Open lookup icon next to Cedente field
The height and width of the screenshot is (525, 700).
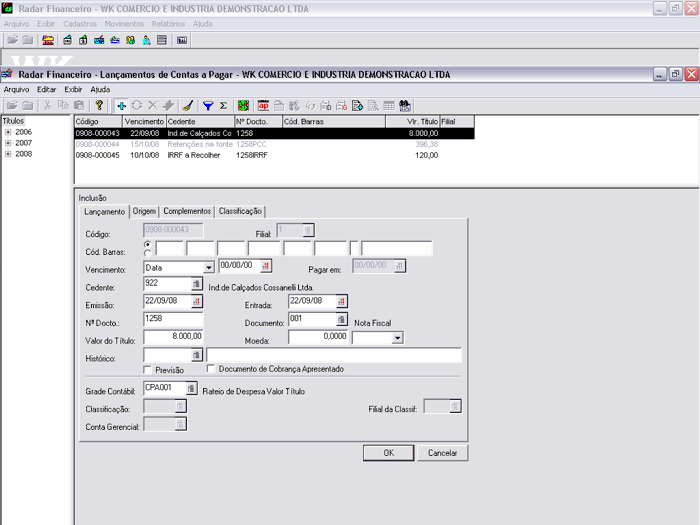click(197, 285)
